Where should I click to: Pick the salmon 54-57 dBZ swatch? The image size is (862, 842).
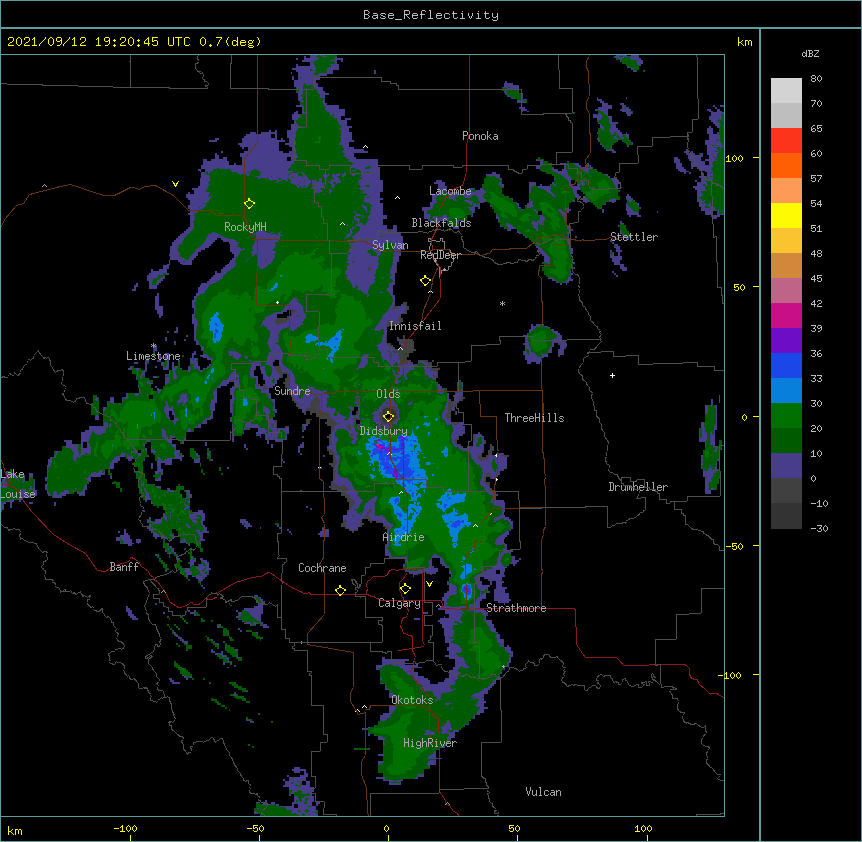(786, 191)
